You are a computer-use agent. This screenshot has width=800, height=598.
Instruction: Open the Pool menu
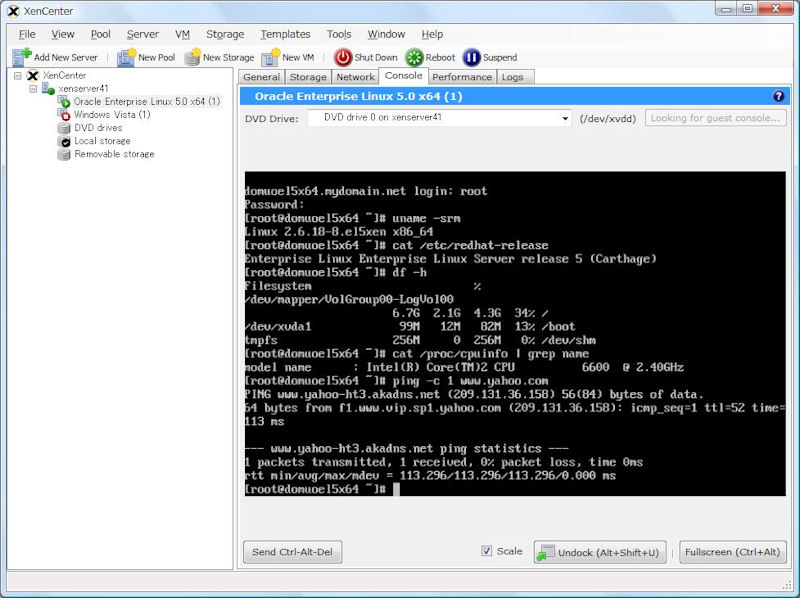coord(101,34)
